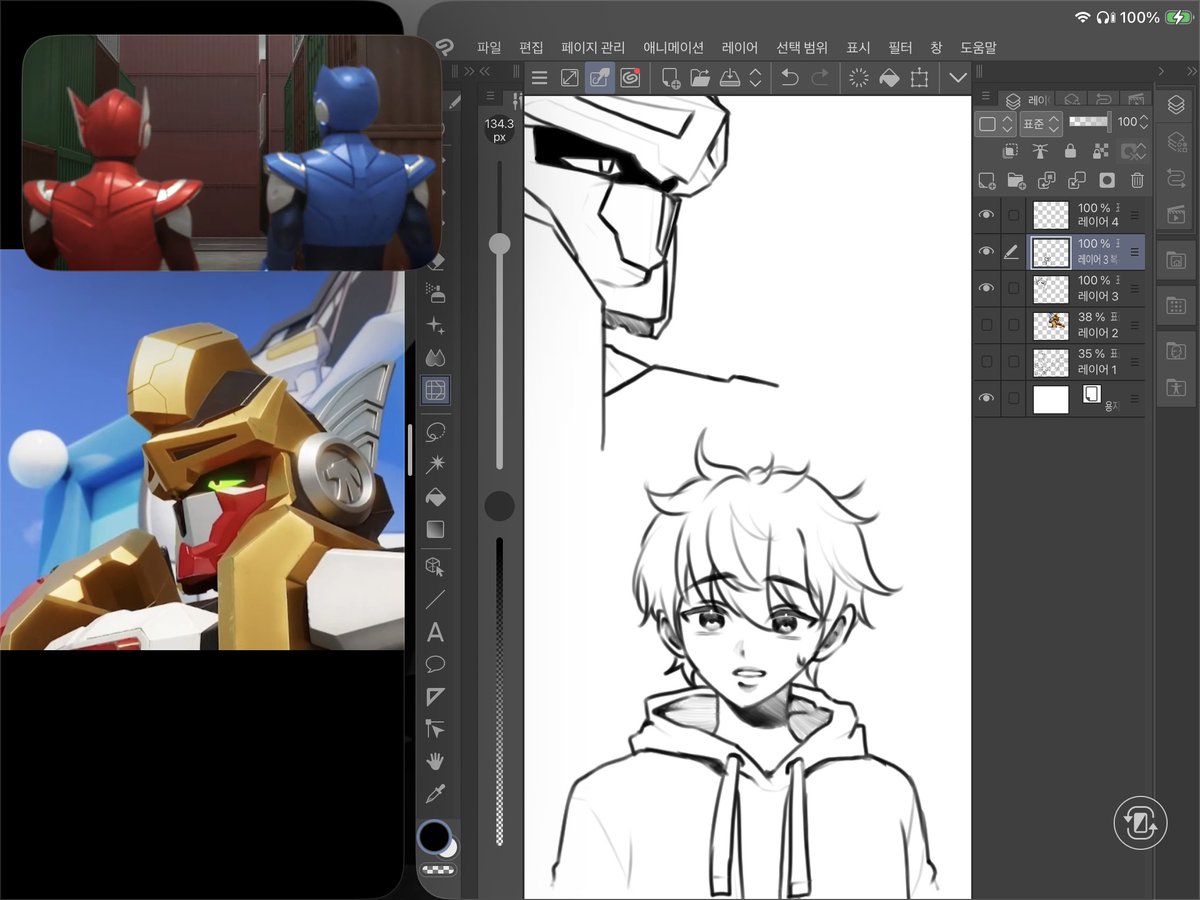
Task: Toggle Lock transparent pixels icon
Action: coord(1101,151)
